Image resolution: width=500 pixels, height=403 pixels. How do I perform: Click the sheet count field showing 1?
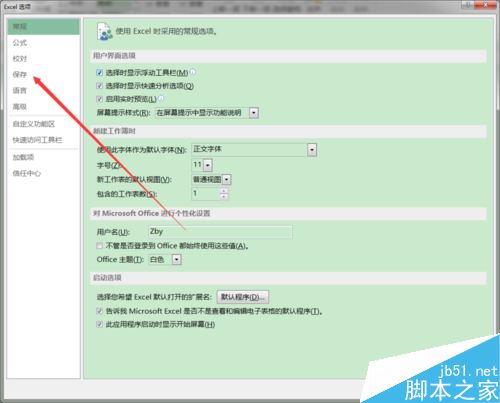point(206,194)
